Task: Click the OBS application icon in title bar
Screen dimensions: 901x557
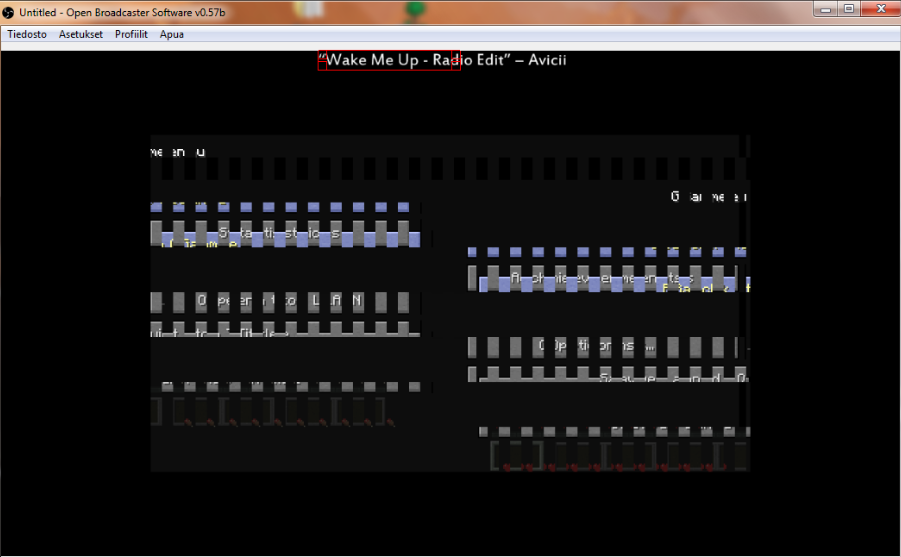Action: coord(8,12)
